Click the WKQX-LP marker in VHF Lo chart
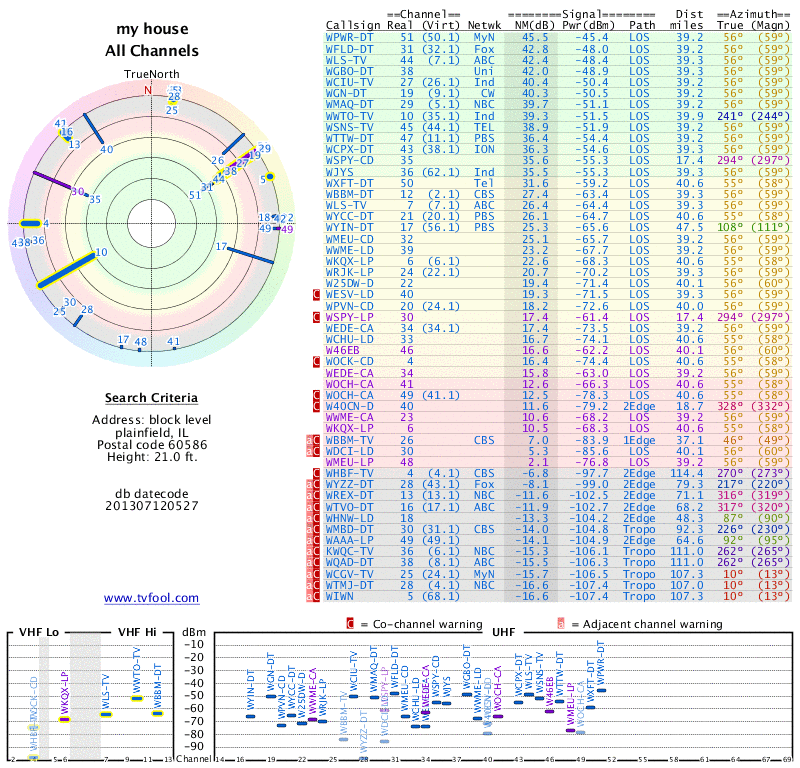 tap(64, 718)
